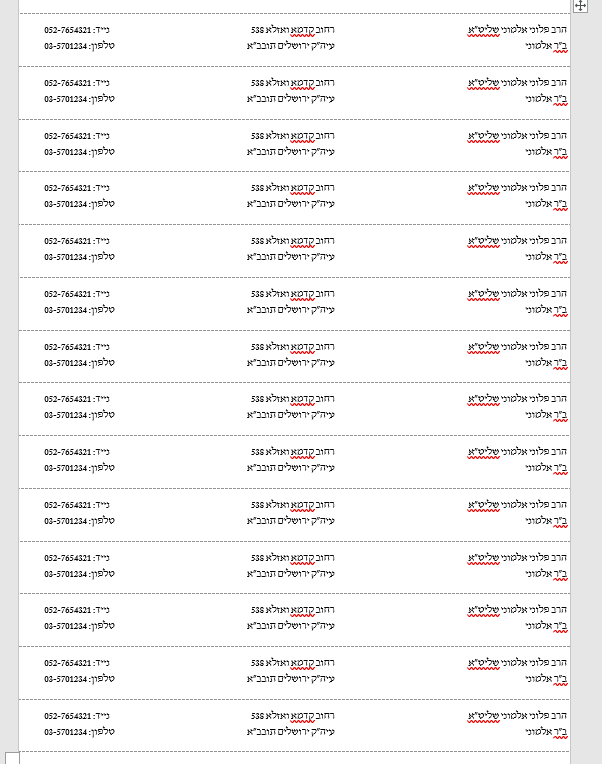Click the number 538 in the fifth row

[257, 241]
